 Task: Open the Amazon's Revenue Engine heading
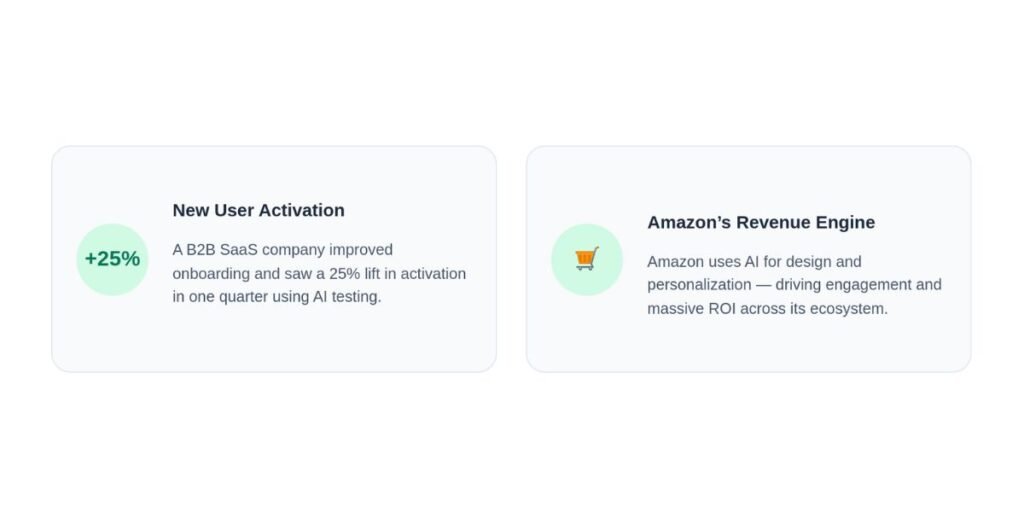pos(761,222)
